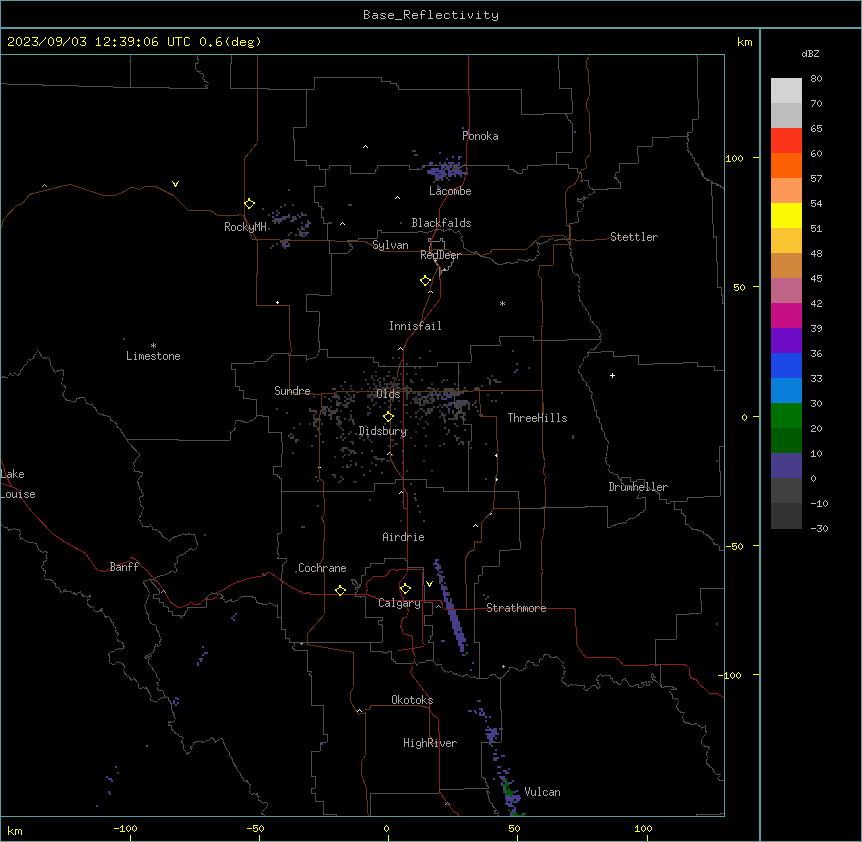Screen dimensions: 862x842
Task: Click the magenta swatch in dBZ legend
Action: (786, 315)
